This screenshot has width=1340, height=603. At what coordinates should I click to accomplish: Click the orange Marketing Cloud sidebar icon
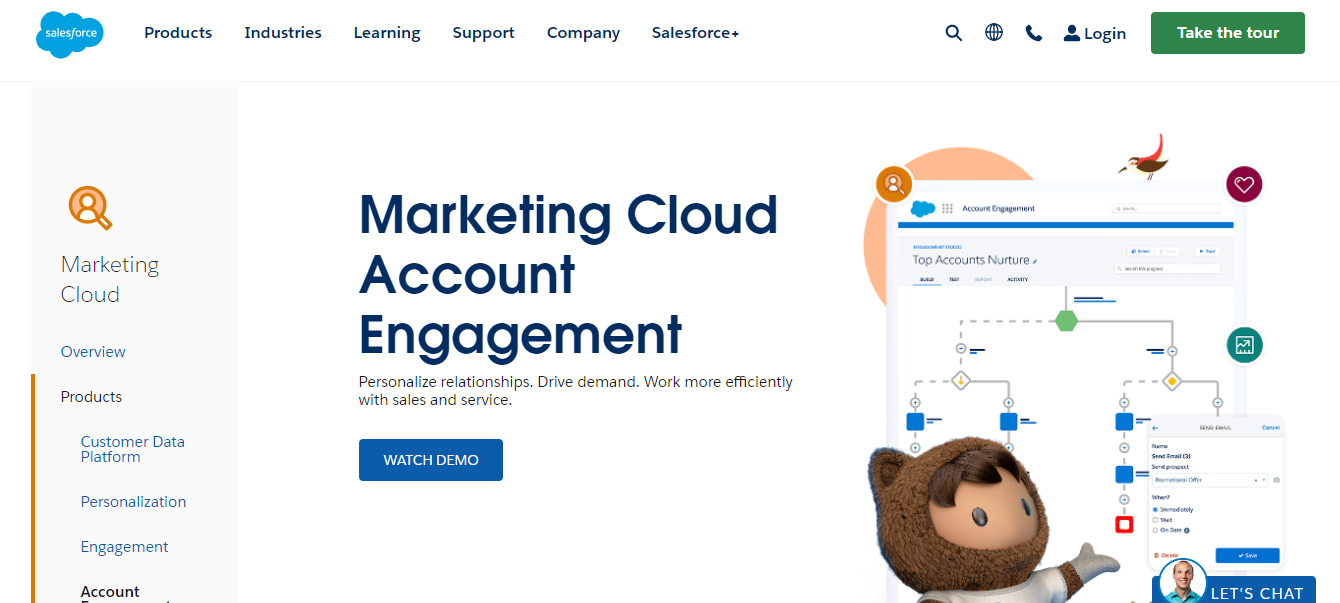coord(90,208)
